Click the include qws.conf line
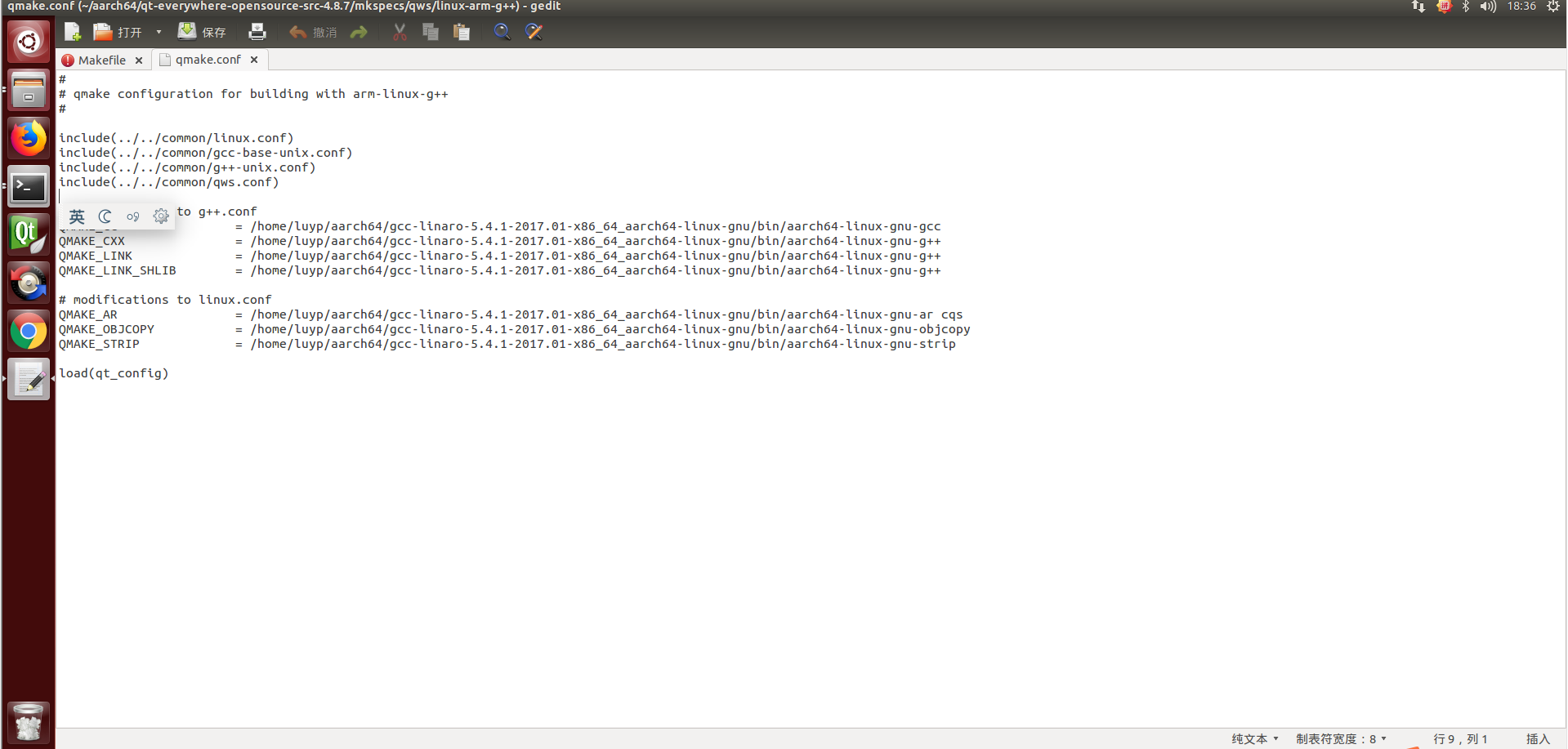 point(168,182)
